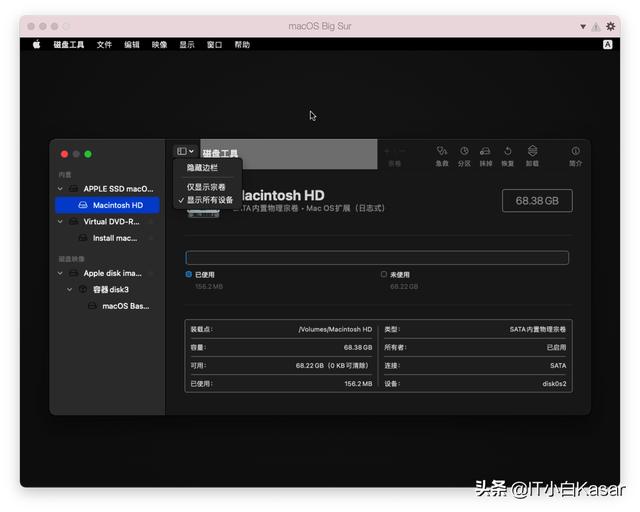The width and height of the screenshot is (640, 512).
Task: Click the Disk Utility red close button
Action: pos(64,154)
